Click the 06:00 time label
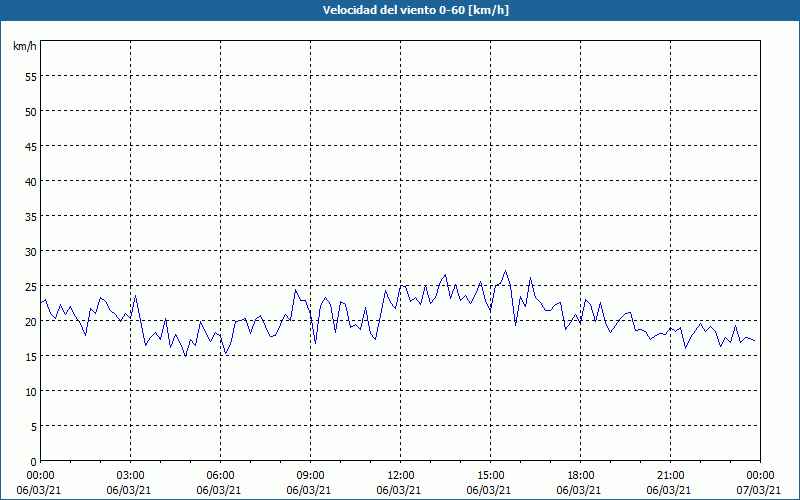This screenshot has height=500, width=800. [x=220, y=476]
